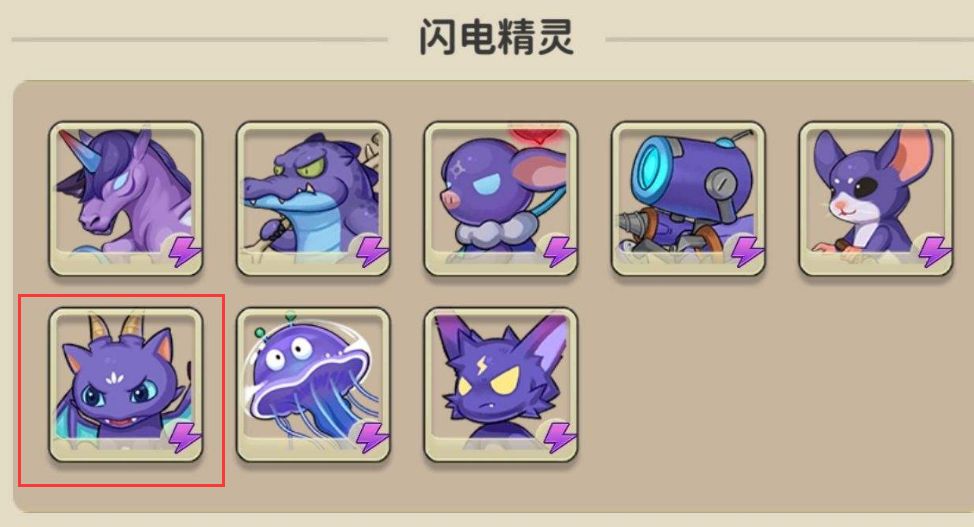Screen dimensions: 974x527
Task: Choose the purple jellyfish sprite card
Action: click(314, 385)
